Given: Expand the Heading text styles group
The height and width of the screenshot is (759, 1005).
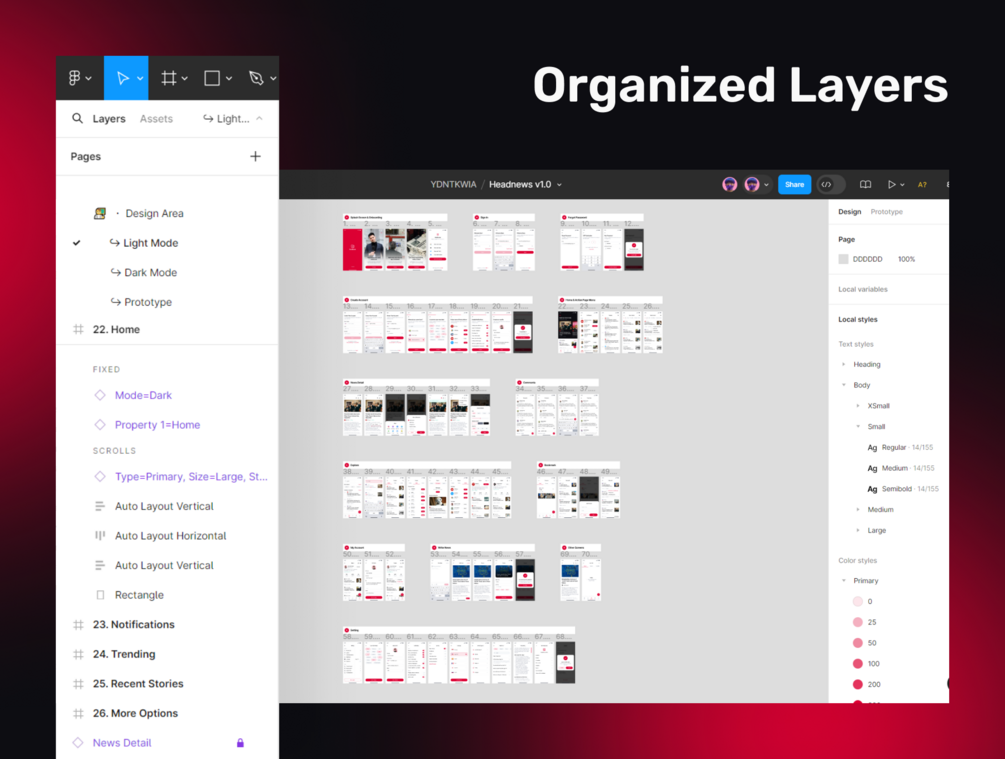Looking at the screenshot, I should [x=843, y=364].
